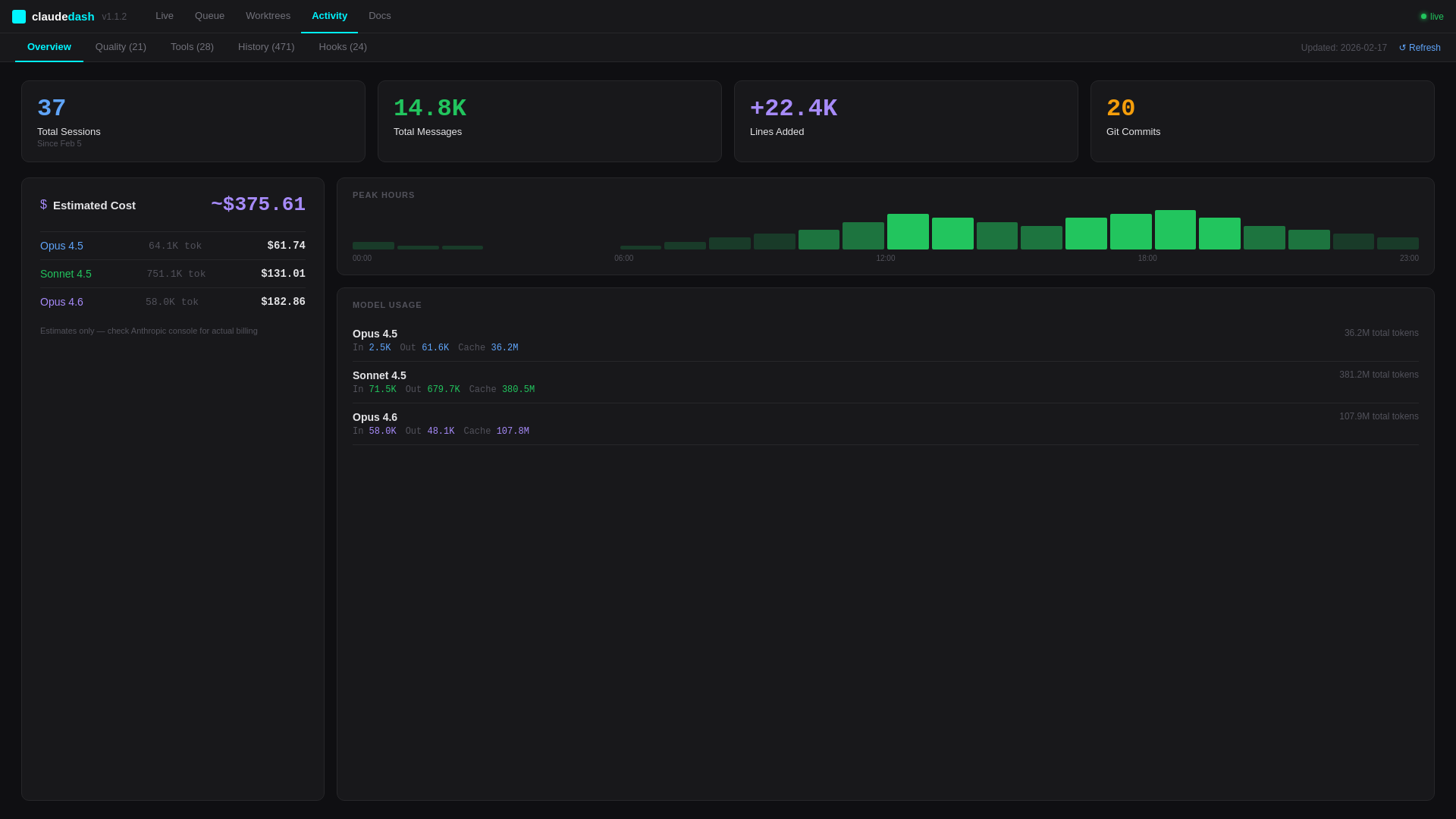Select the Overview sub-tab
1456x819 pixels.
coord(49,47)
